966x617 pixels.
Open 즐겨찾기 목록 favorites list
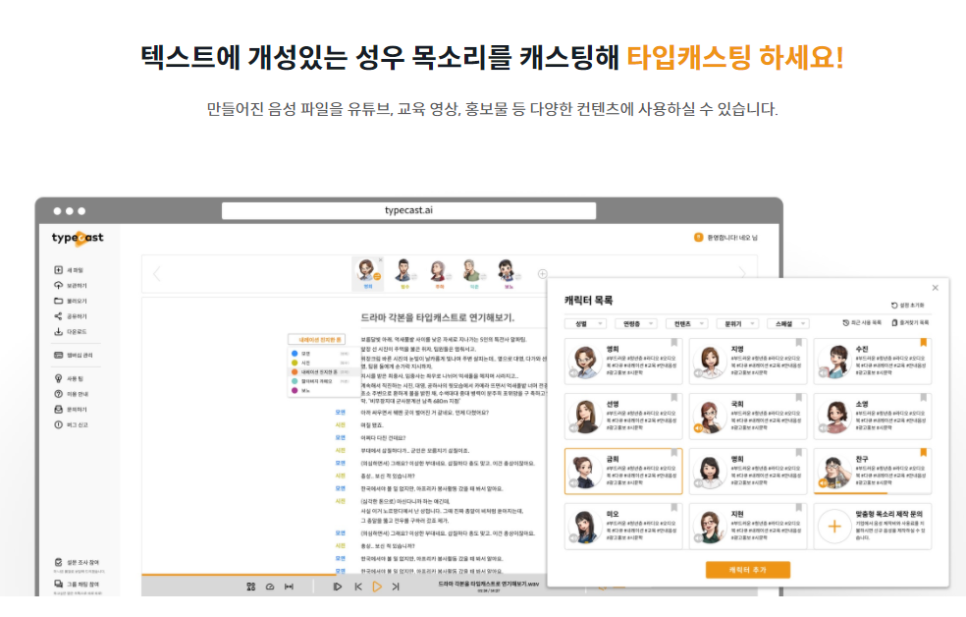tap(910, 323)
